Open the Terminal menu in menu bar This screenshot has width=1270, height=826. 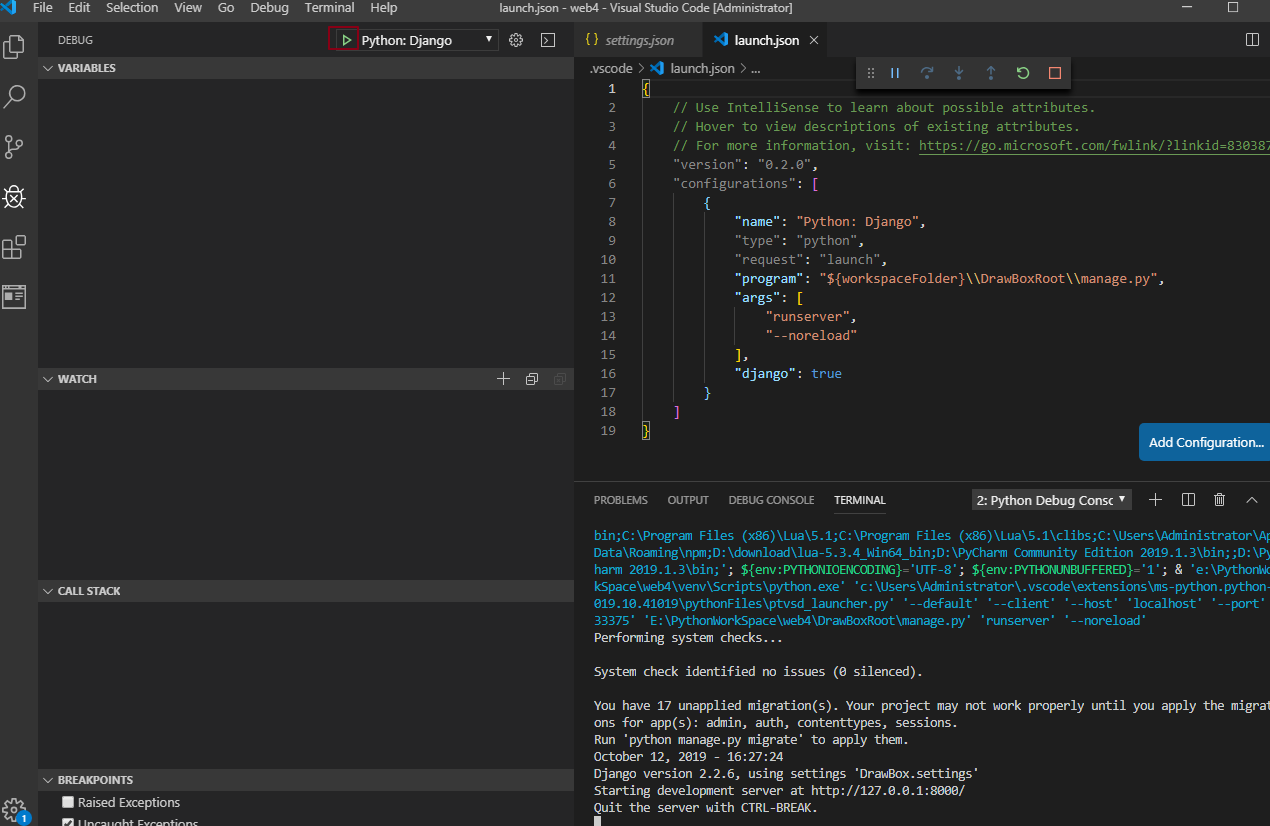pos(329,8)
